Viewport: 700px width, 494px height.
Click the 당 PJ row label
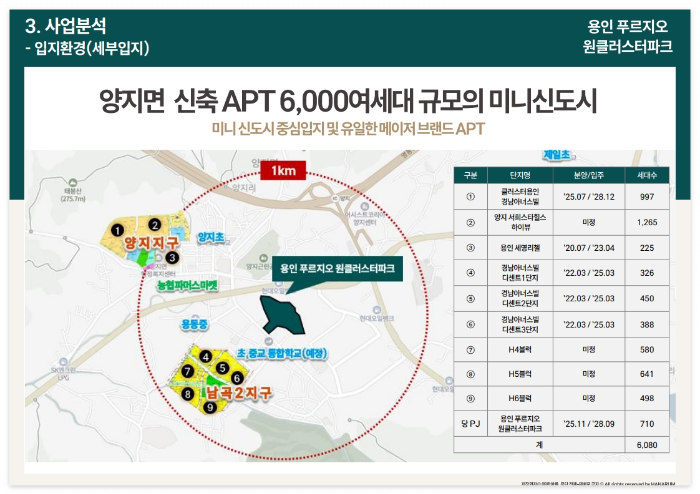click(471, 424)
